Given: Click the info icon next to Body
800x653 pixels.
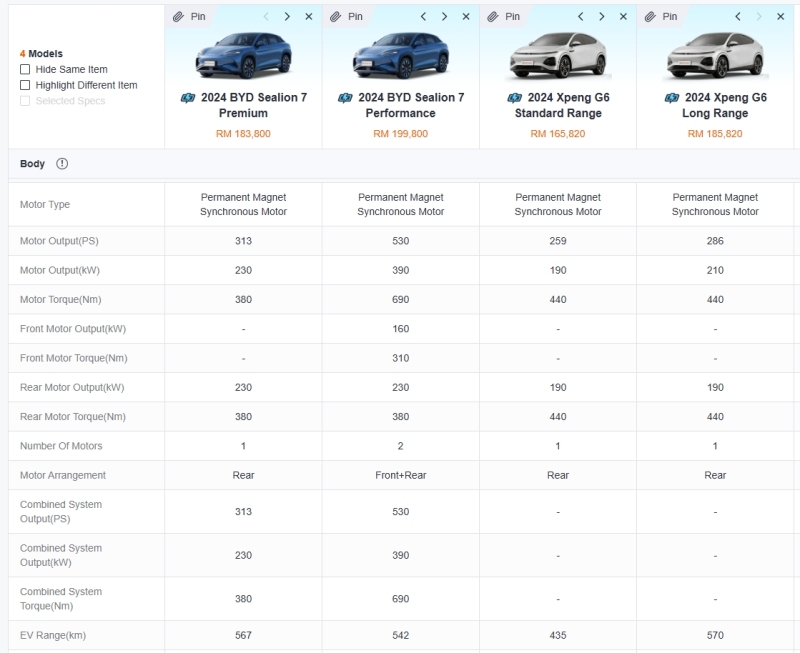Looking at the screenshot, I should tap(62, 164).
